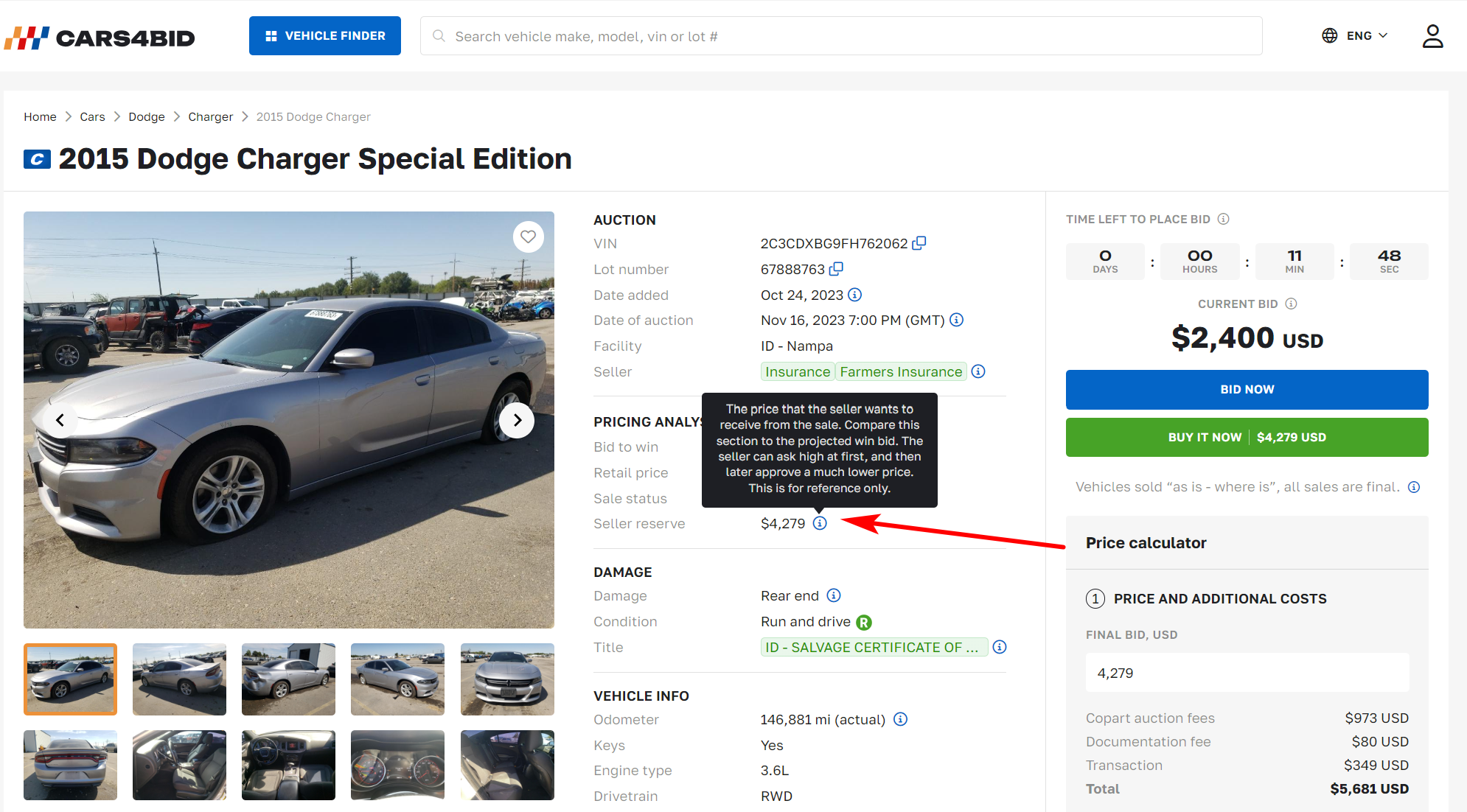This screenshot has width=1467, height=812.
Task: Open Time left to place bid info
Action: 1224,219
